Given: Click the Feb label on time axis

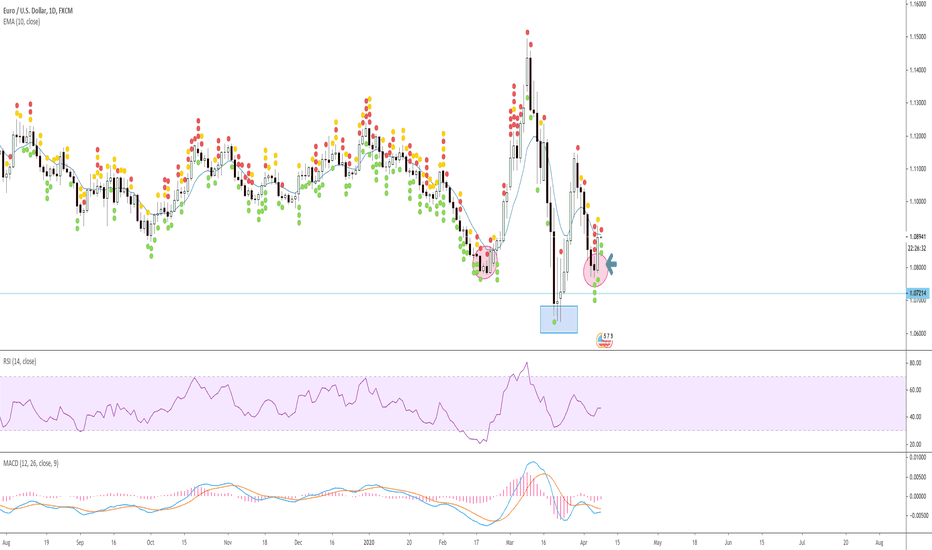Looking at the screenshot, I should [x=442, y=543].
